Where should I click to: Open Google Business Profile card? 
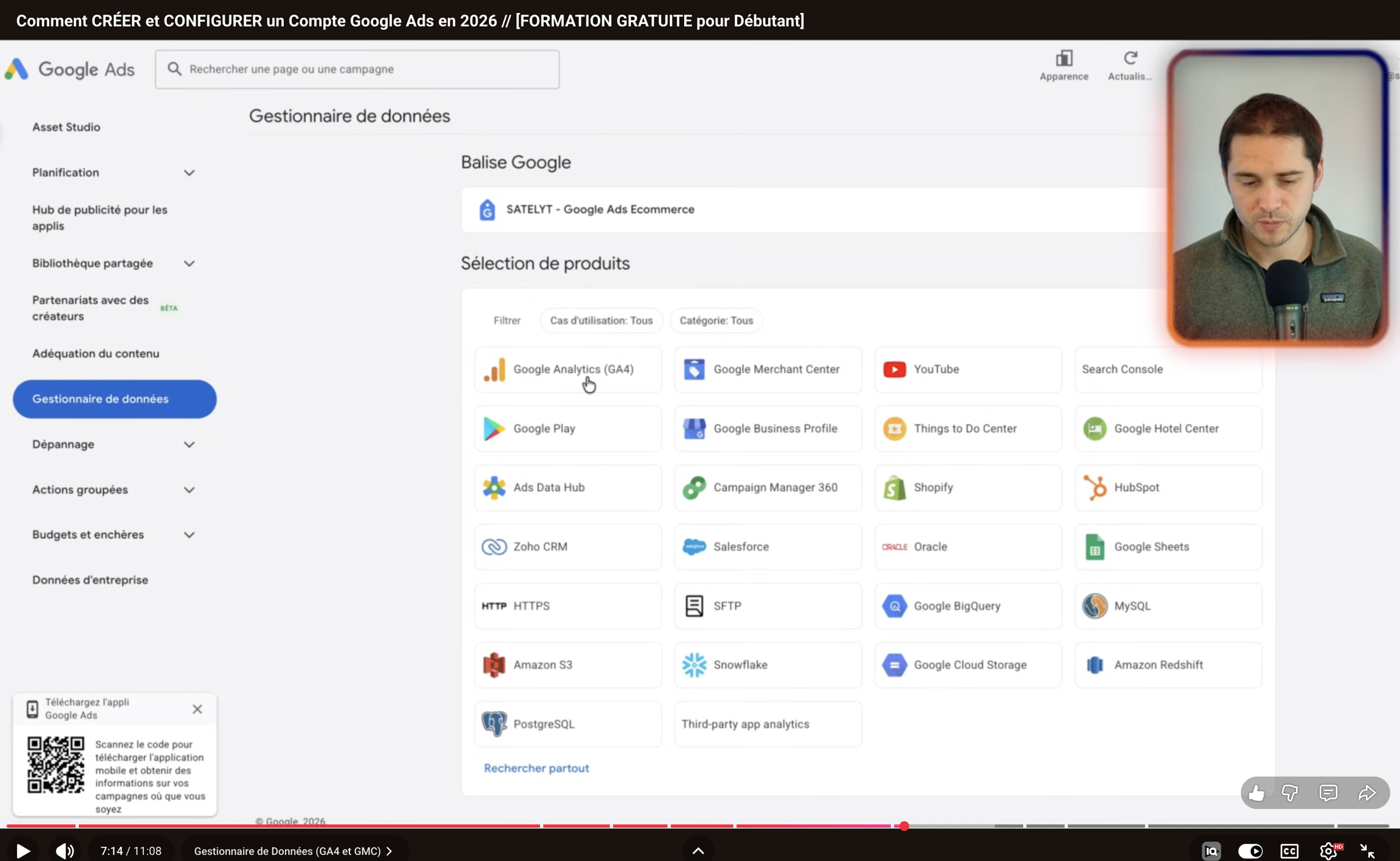(x=767, y=429)
